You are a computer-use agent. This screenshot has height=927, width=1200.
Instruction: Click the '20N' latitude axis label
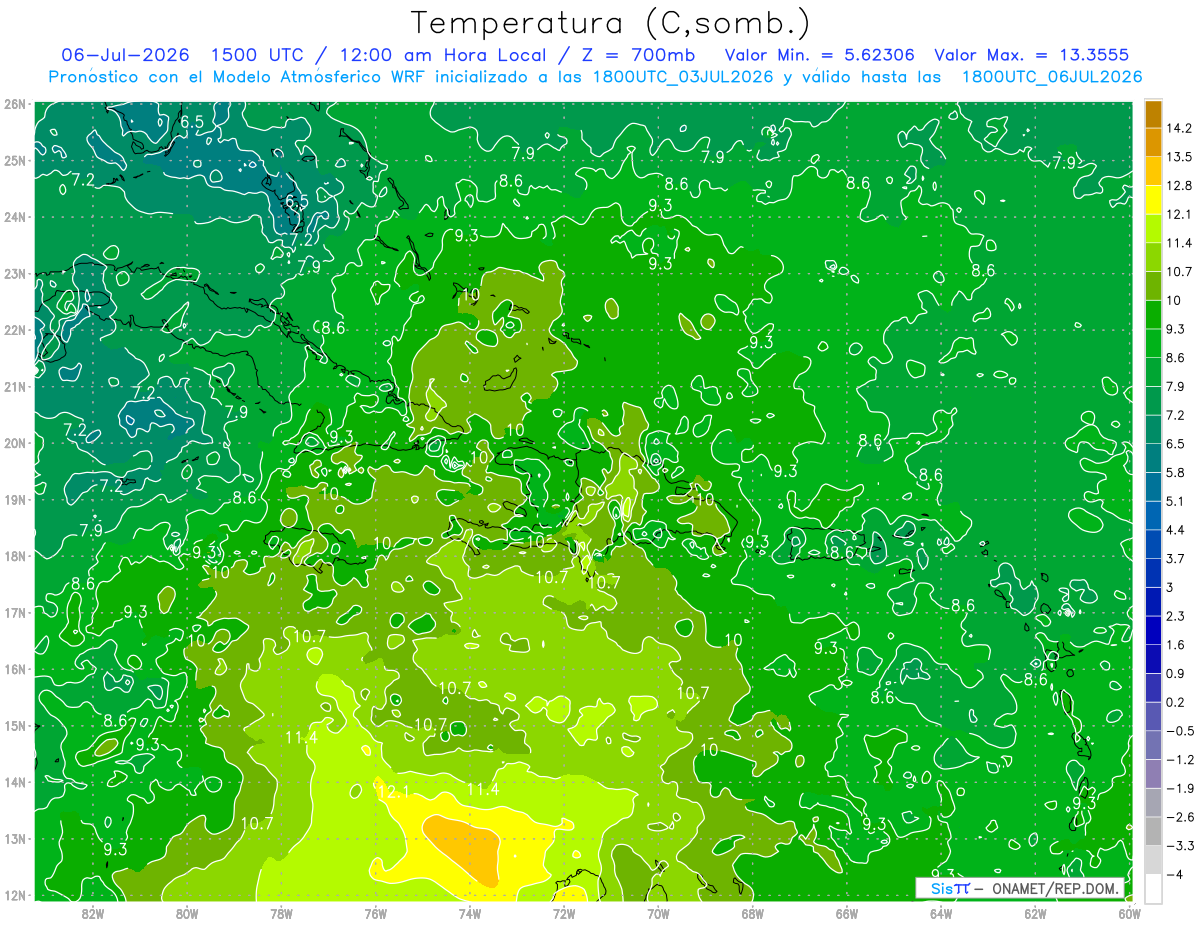14,443
